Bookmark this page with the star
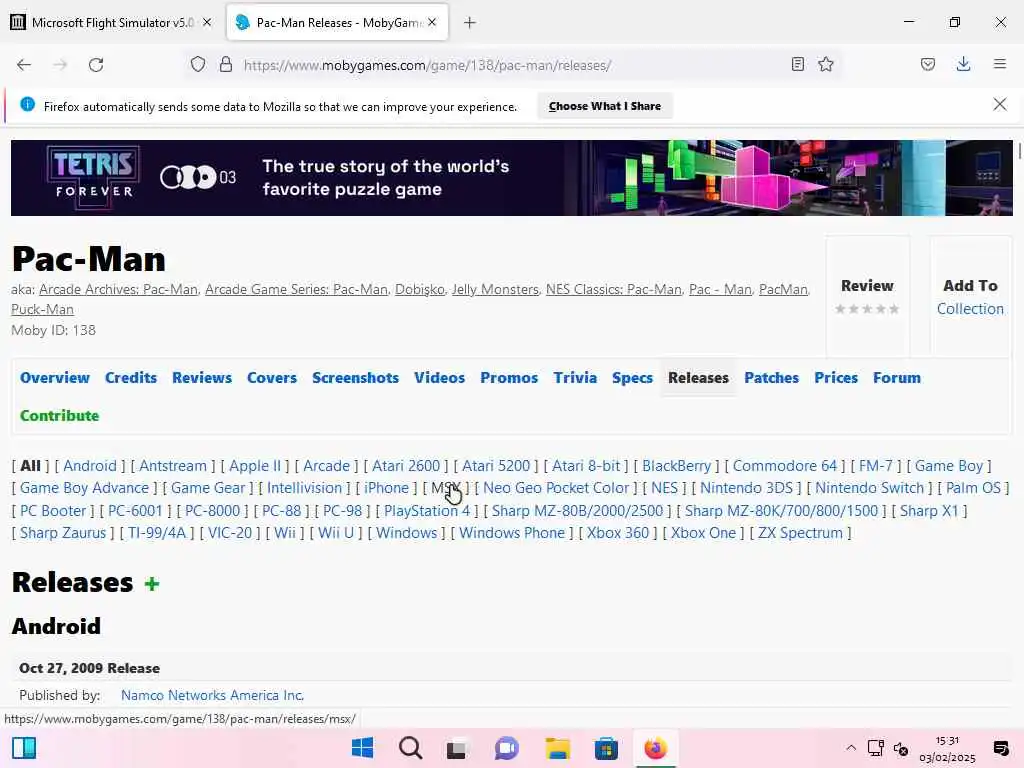The height and width of the screenshot is (768, 1024). click(x=825, y=64)
